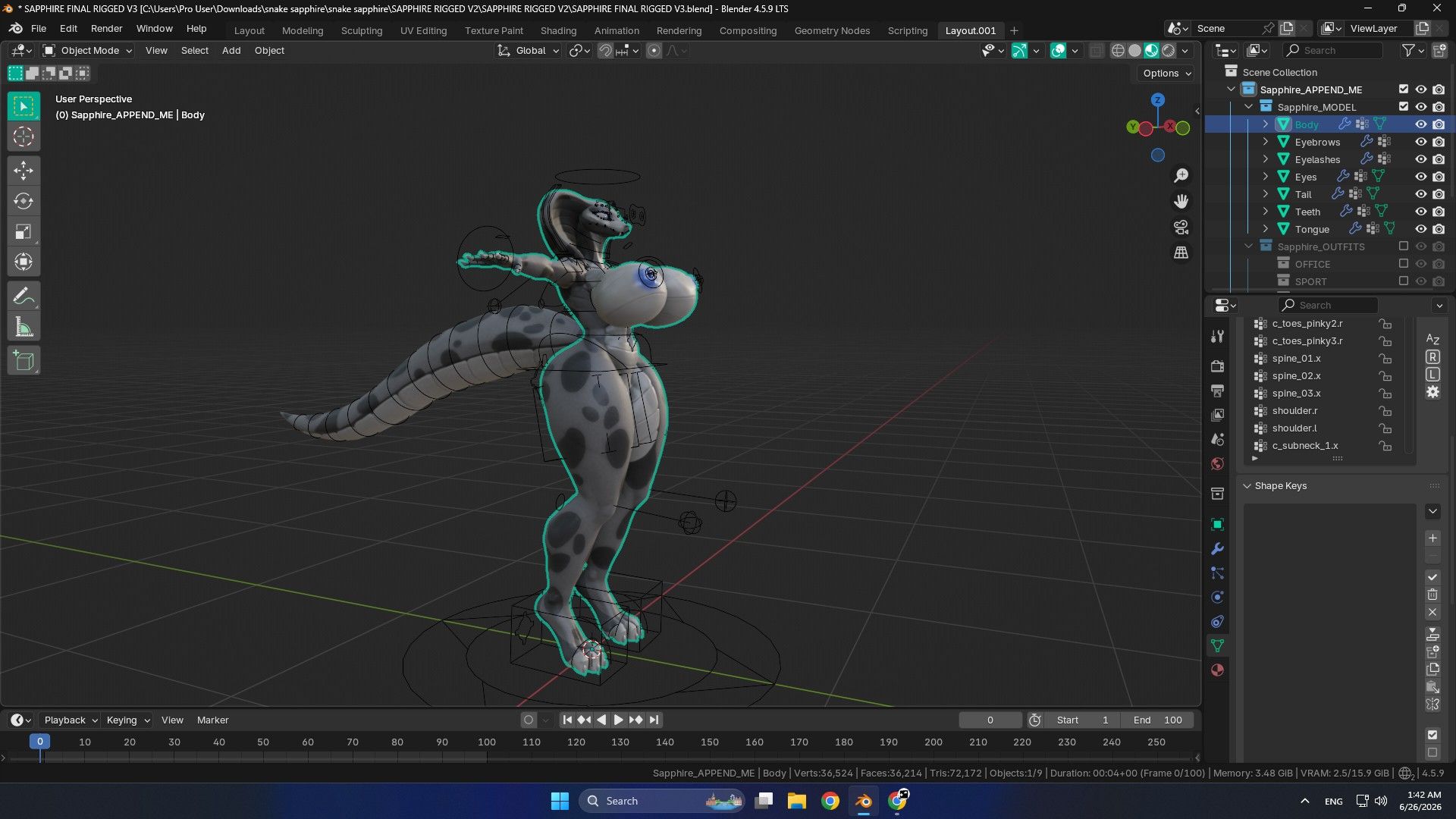Toggle proportional editing
This screenshot has width=1456, height=819.
pyautogui.click(x=654, y=51)
